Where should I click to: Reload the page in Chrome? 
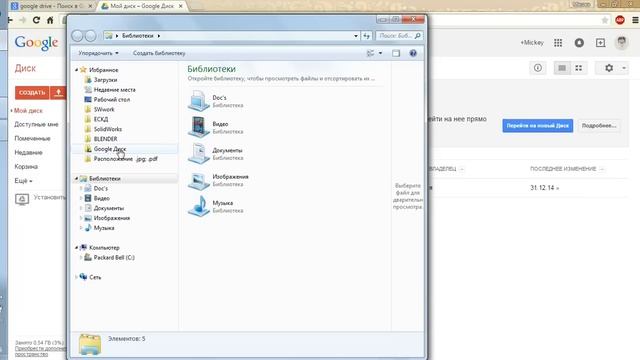tap(36, 20)
